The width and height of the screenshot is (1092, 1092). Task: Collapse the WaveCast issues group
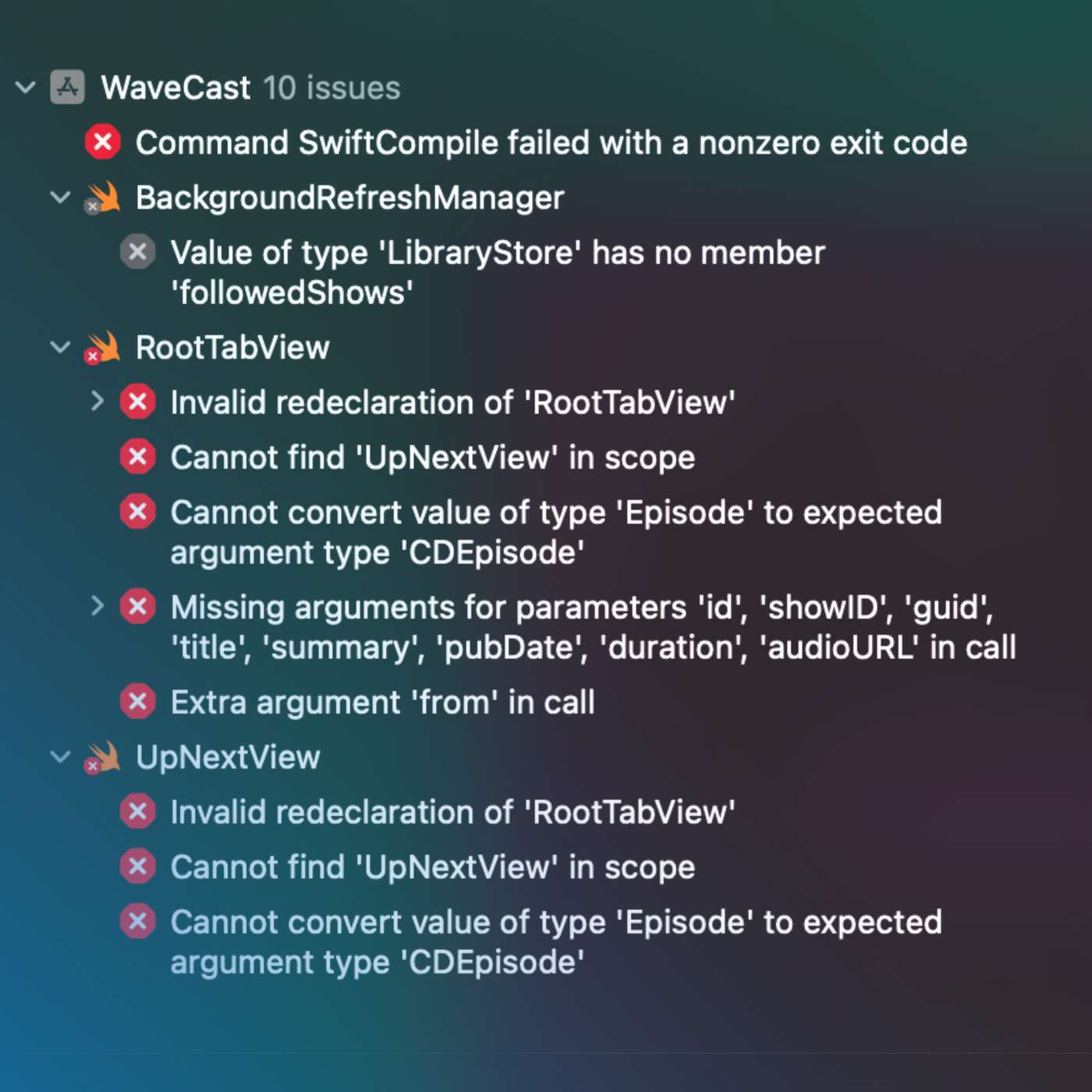(x=26, y=87)
